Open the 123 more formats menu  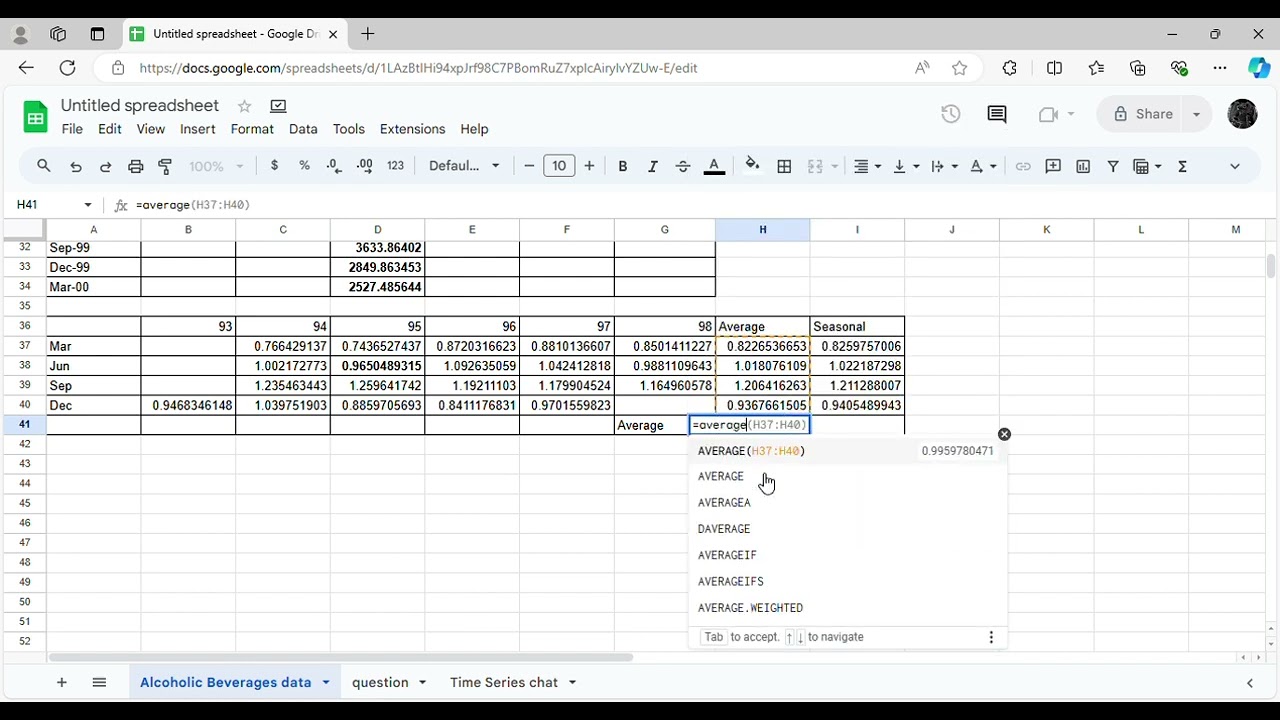(x=396, y=166)
